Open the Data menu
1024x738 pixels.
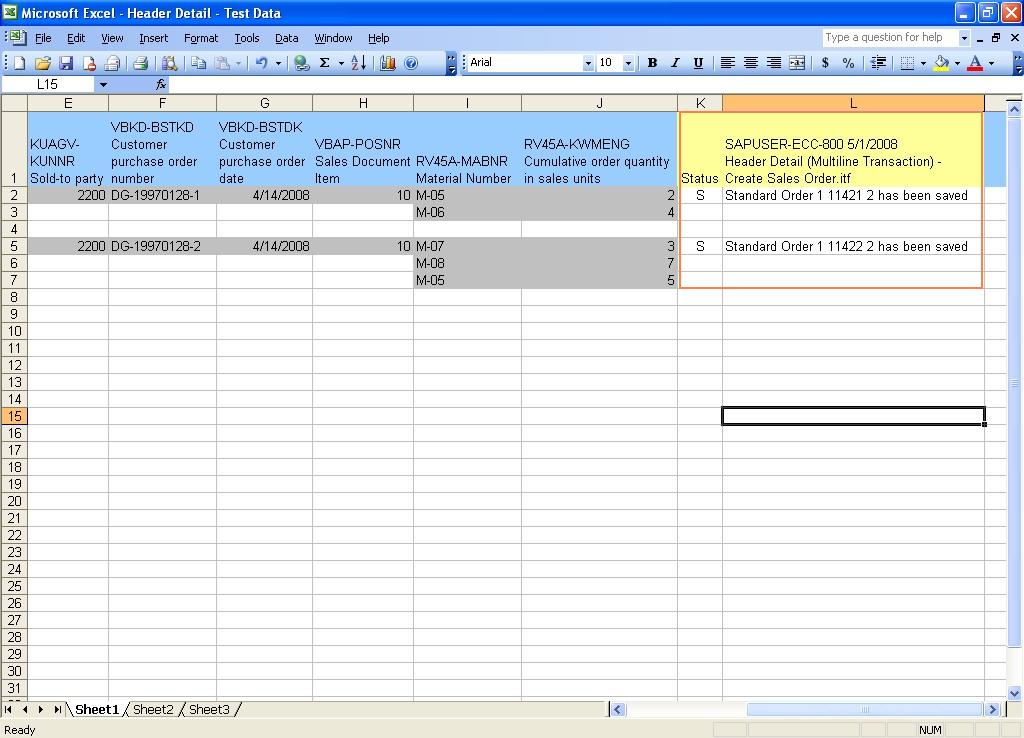pos(286,38)
